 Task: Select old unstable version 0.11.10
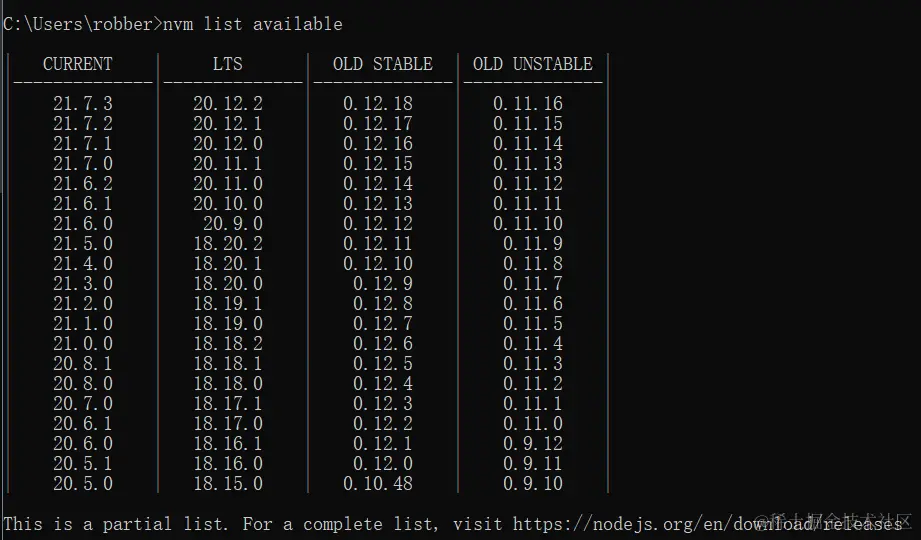528,224
